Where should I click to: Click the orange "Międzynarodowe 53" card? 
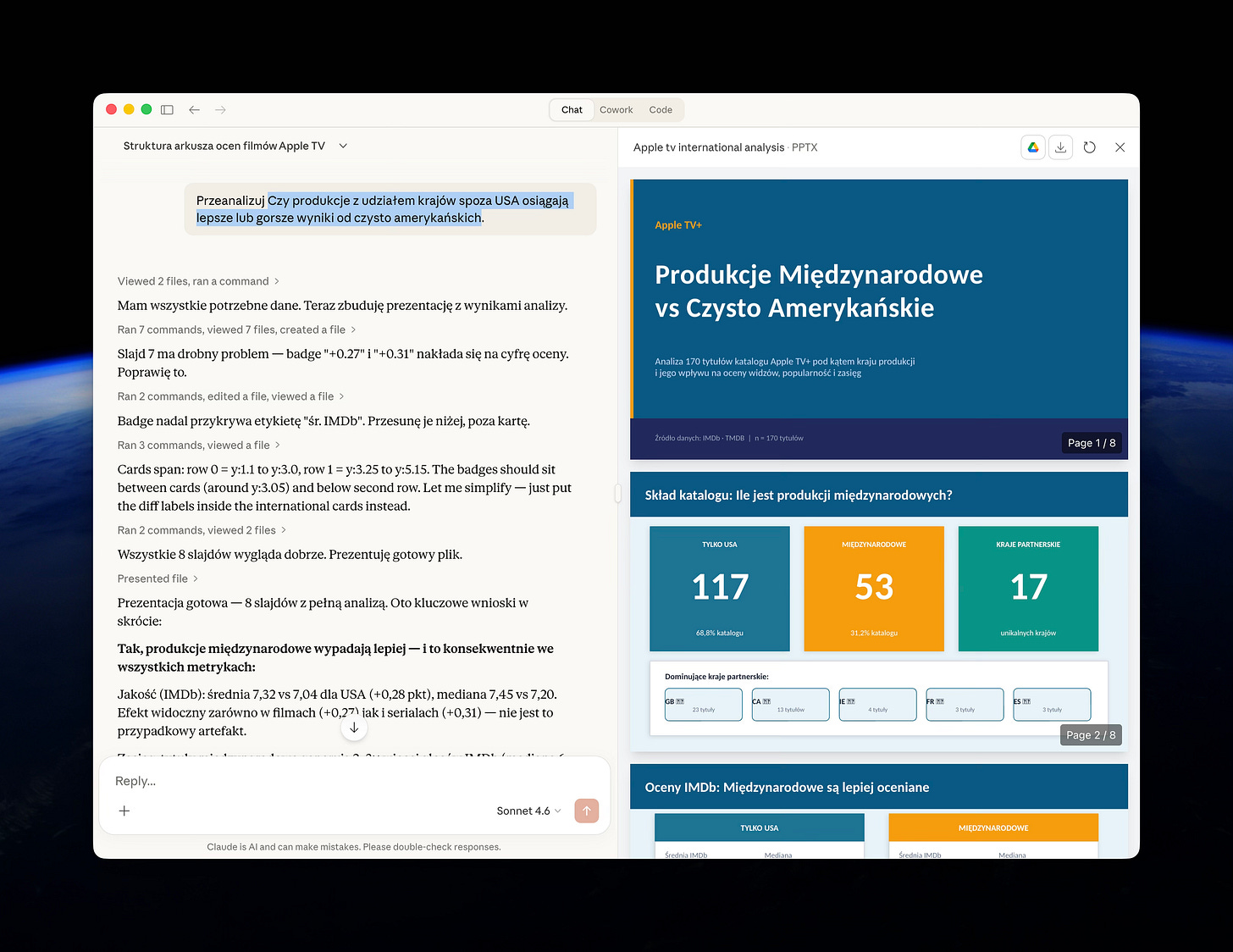[874, 589]
